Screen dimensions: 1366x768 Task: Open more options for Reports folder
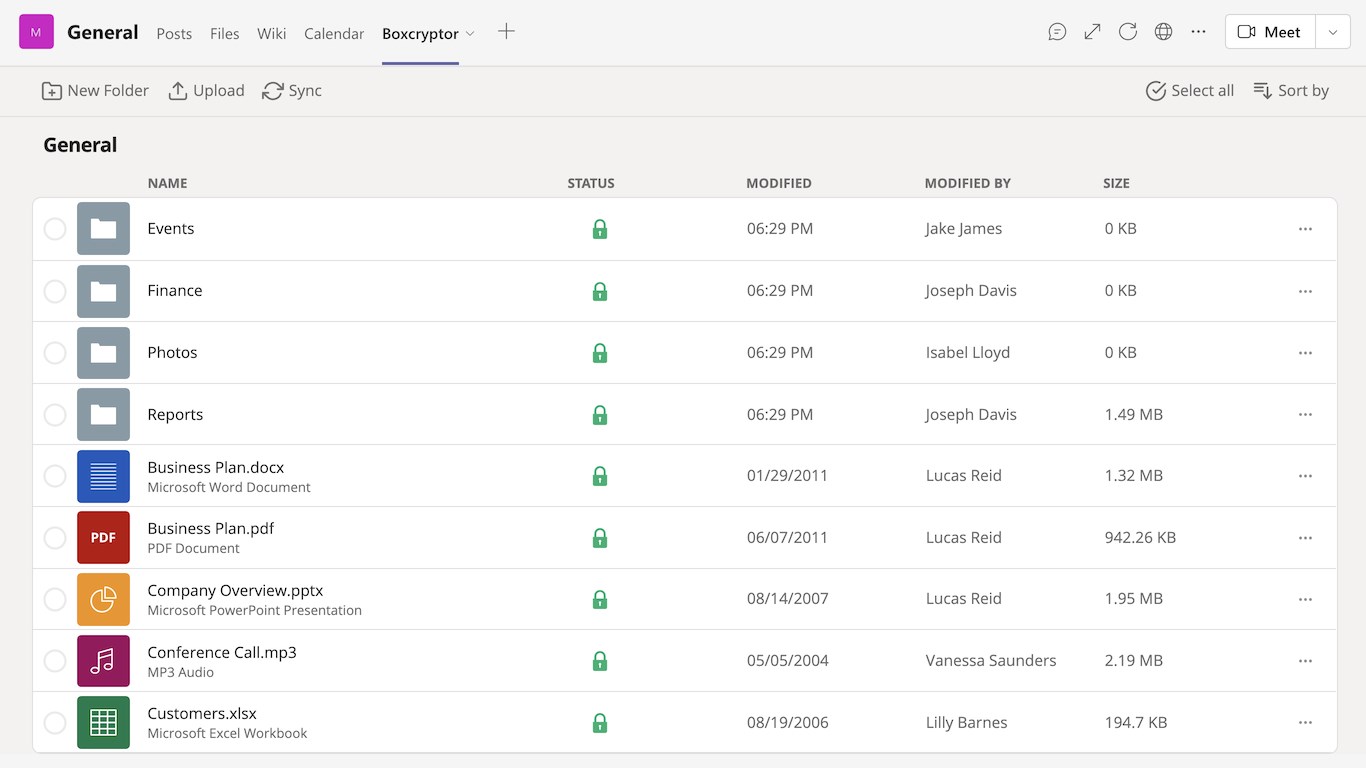pyautogui.click(x=1305, y=414)
